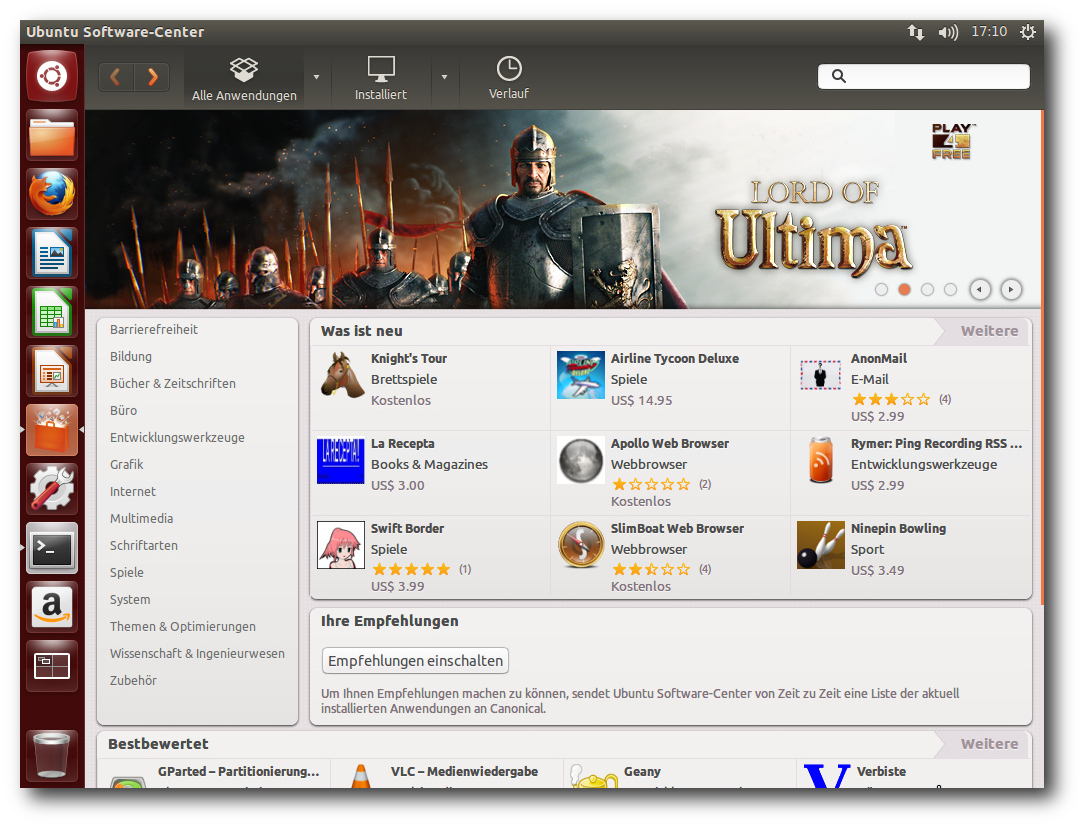Open the session gear menu

point(1028,32)
